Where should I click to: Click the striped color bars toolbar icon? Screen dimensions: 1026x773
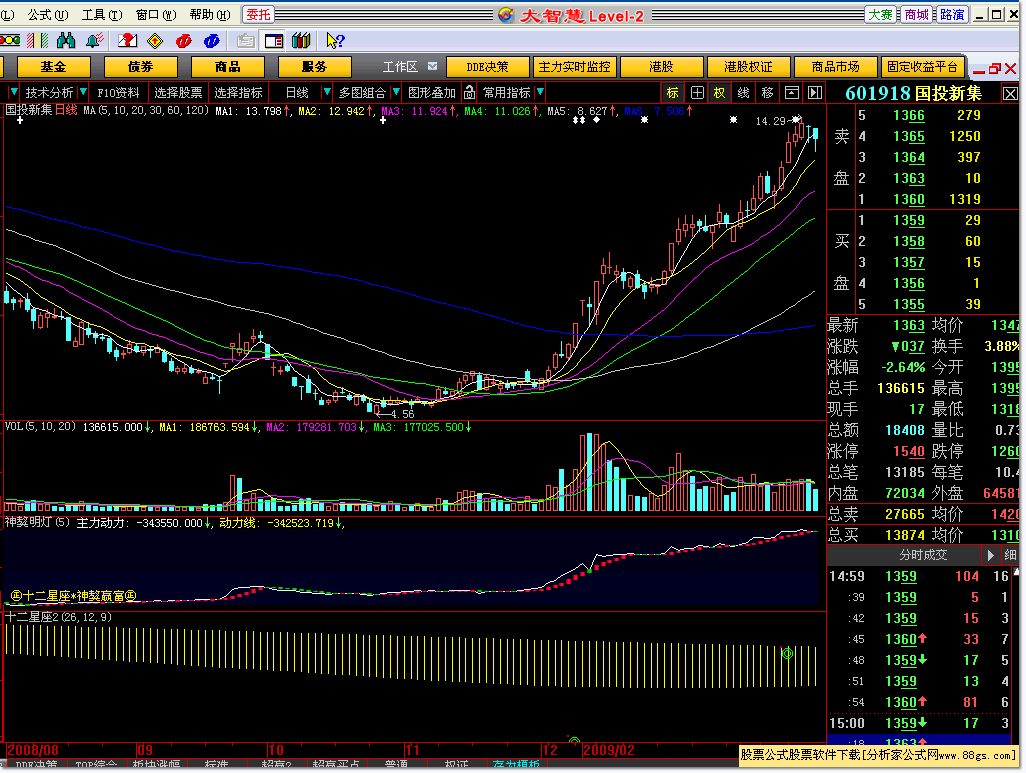[x=37, y=41]
